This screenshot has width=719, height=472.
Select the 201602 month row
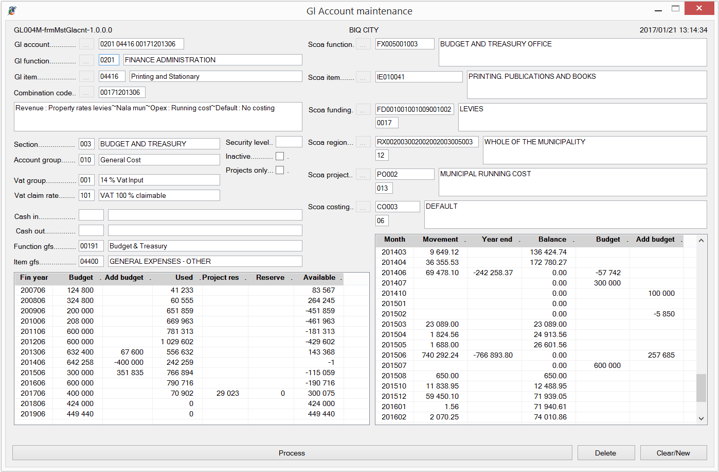click(x=530, y=417)
